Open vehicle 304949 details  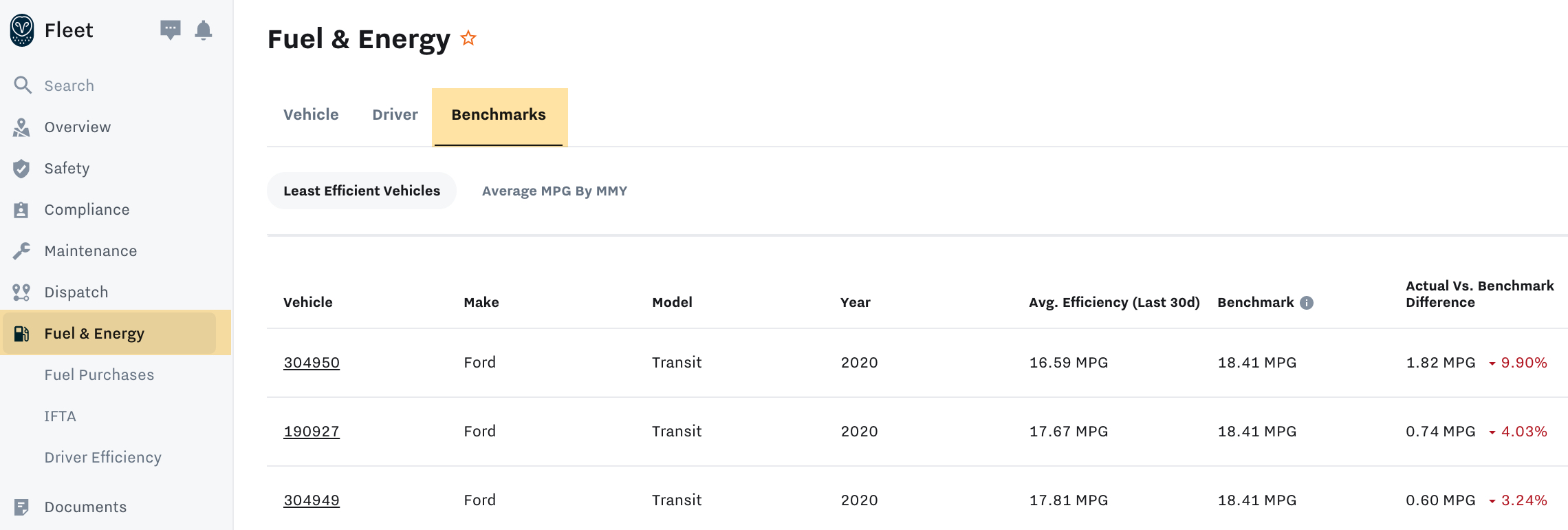(312, 500)
